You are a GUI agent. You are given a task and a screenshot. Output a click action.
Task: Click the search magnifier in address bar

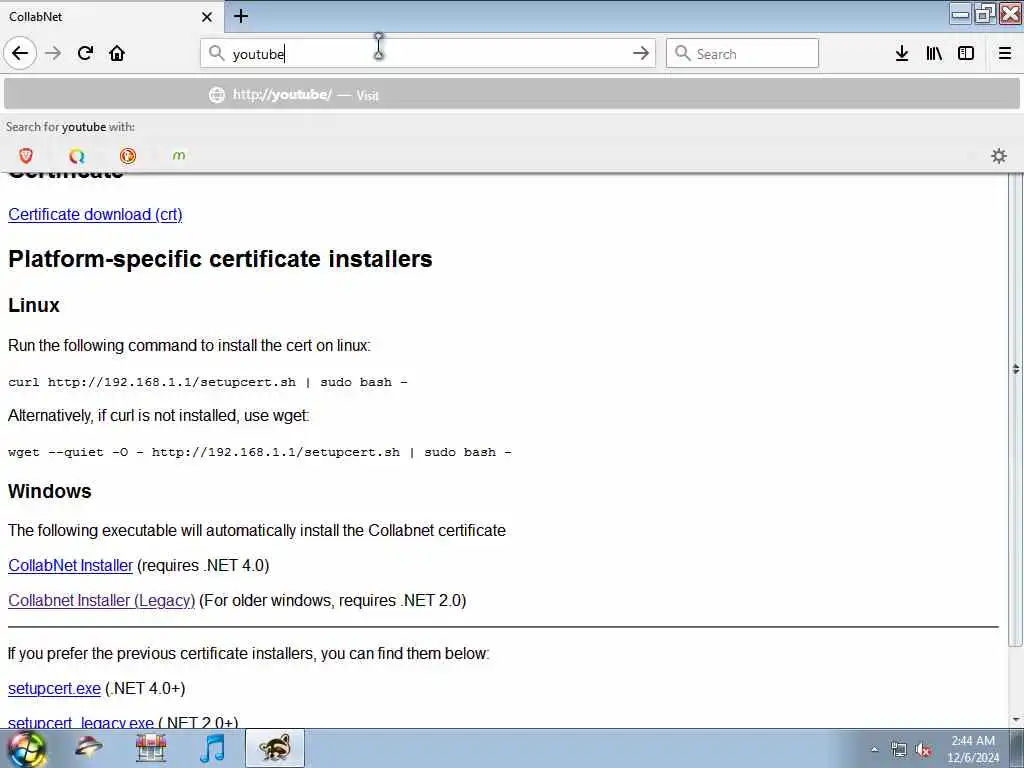[216, 53]
